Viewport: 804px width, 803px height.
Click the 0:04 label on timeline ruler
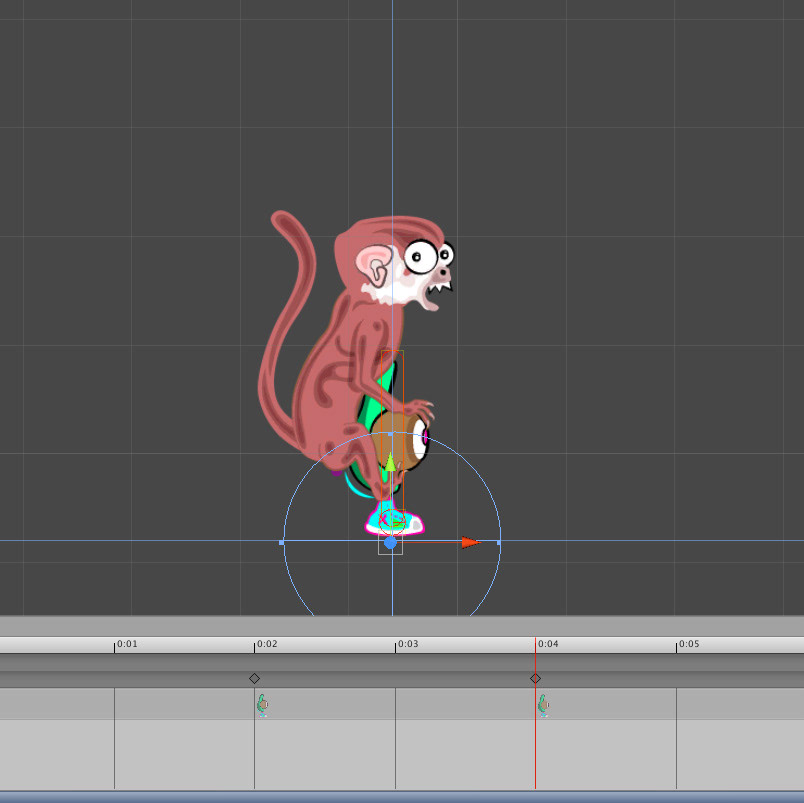548,644
